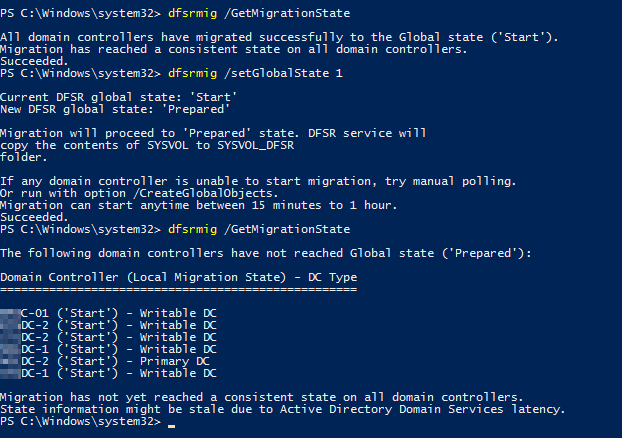Screen dimensions: 622x438
Task: Click the '15 minutes to 1 hour' line
Action: (x=199, y=206)
